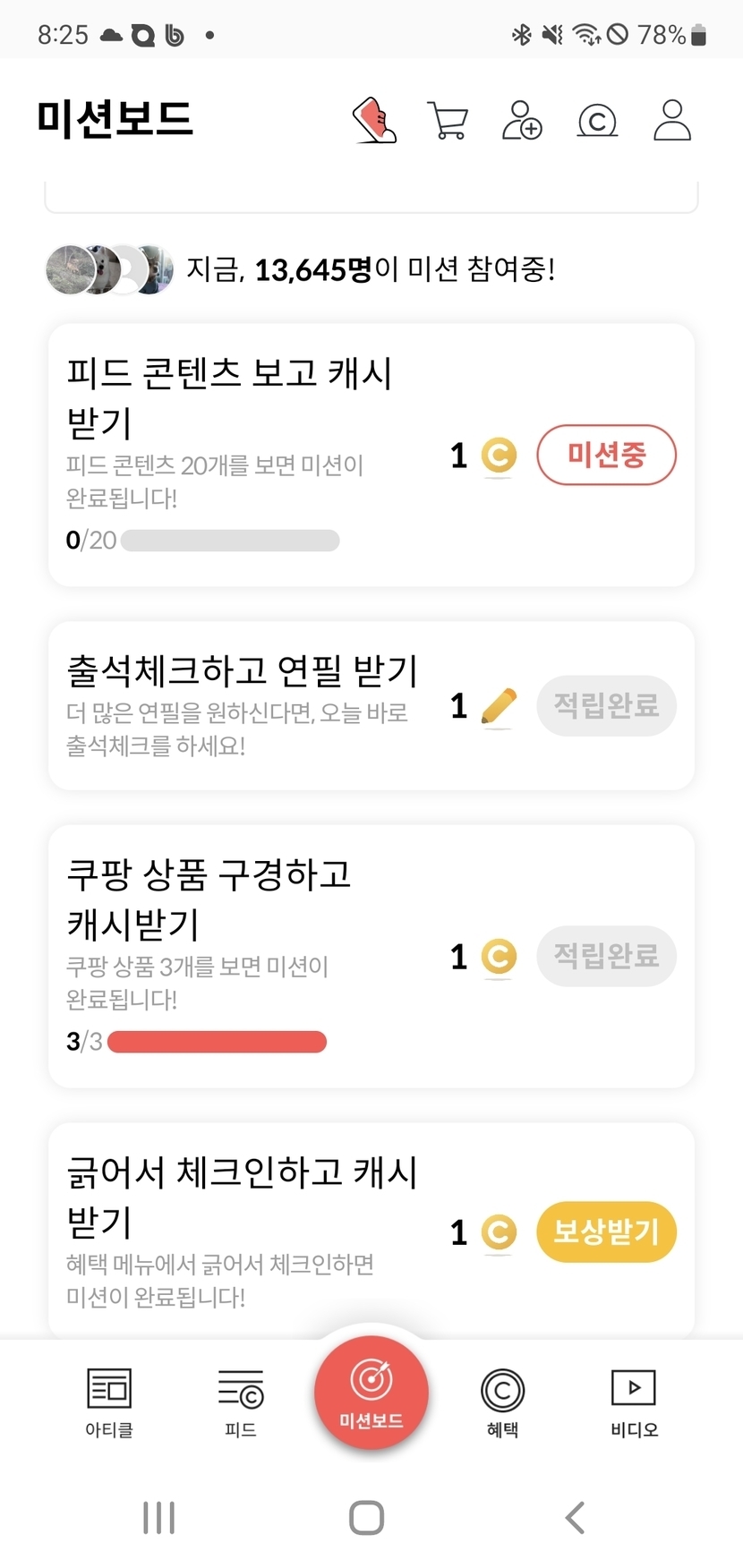Screen dimensions: 743x1568
Task: Tap 적립완료 on attendance check mission
Action: 606,705
